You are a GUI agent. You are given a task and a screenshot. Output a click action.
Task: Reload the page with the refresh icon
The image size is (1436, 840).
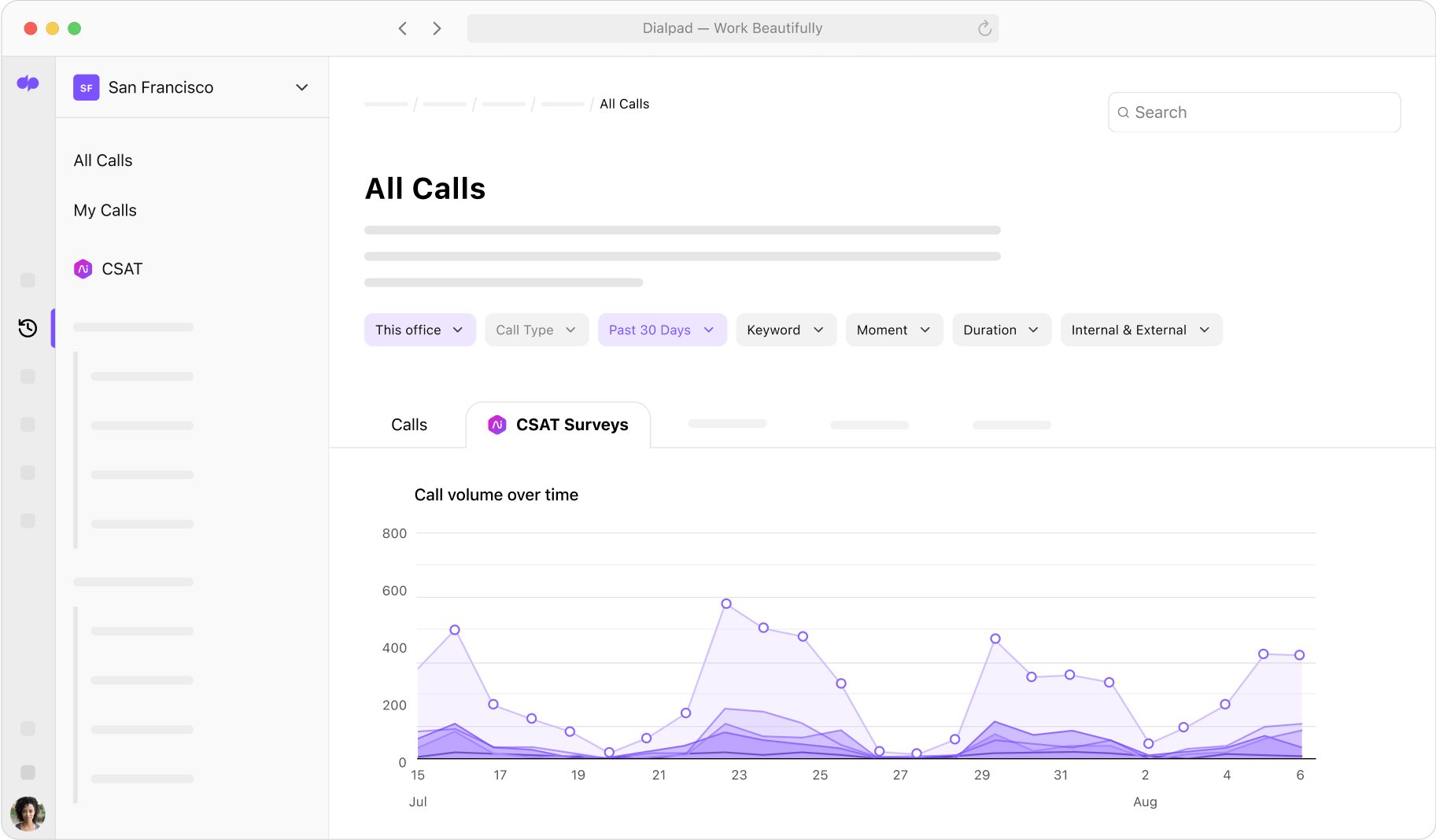tap(984, 28)
